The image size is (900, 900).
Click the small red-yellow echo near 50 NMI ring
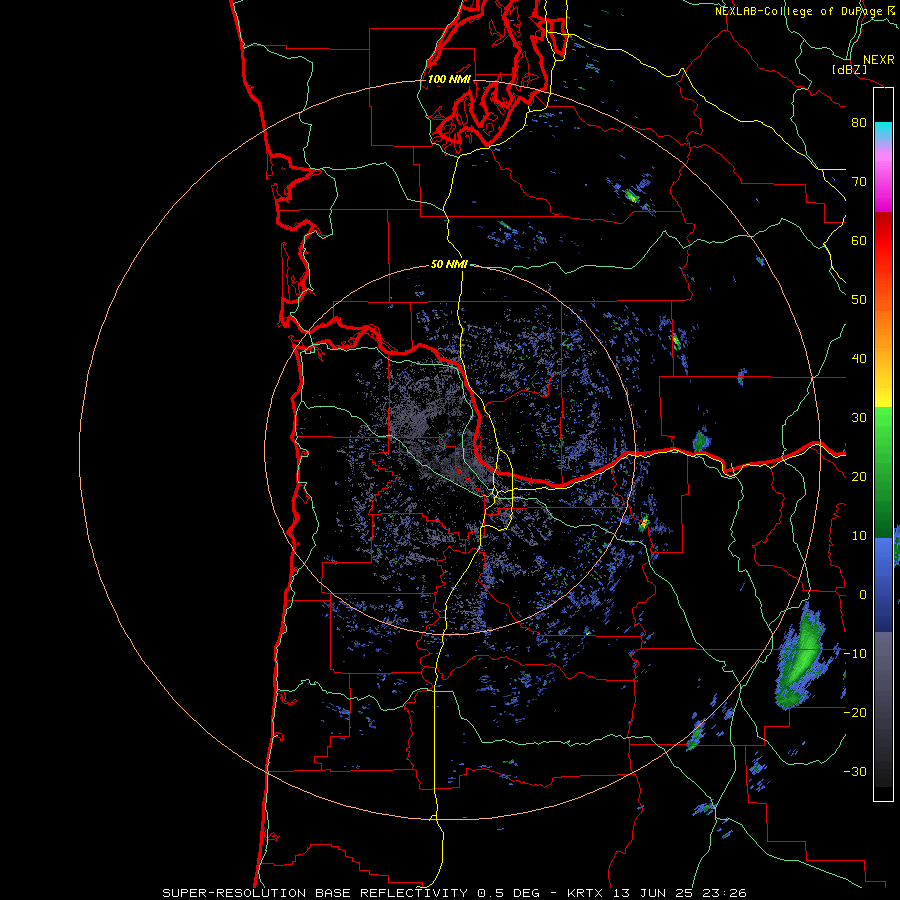pyautogui.click(x=644, y=522)
